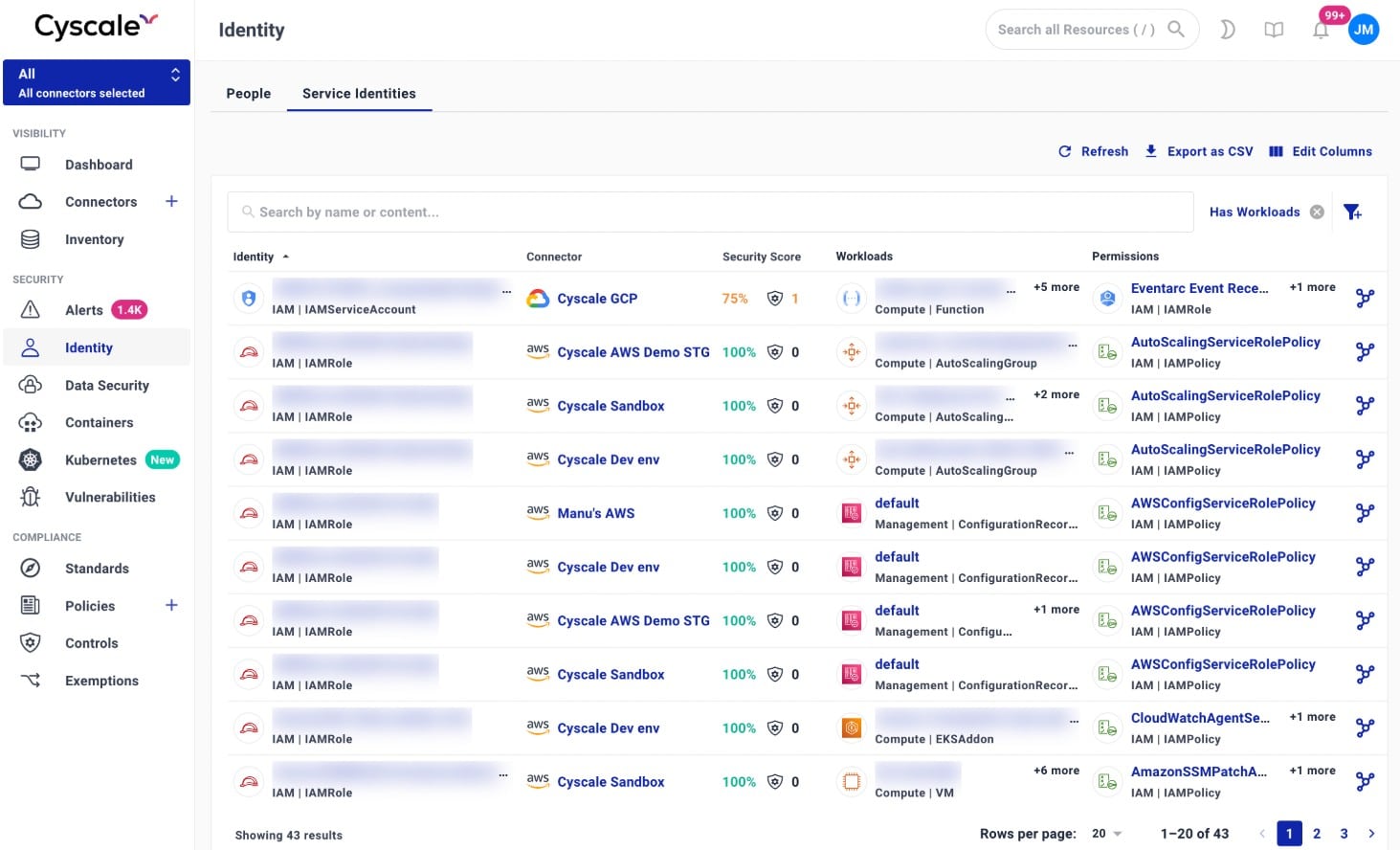Open the notifications bell
The image size is (1400, 850).
pyautogui.click(x=1321, y=30)
